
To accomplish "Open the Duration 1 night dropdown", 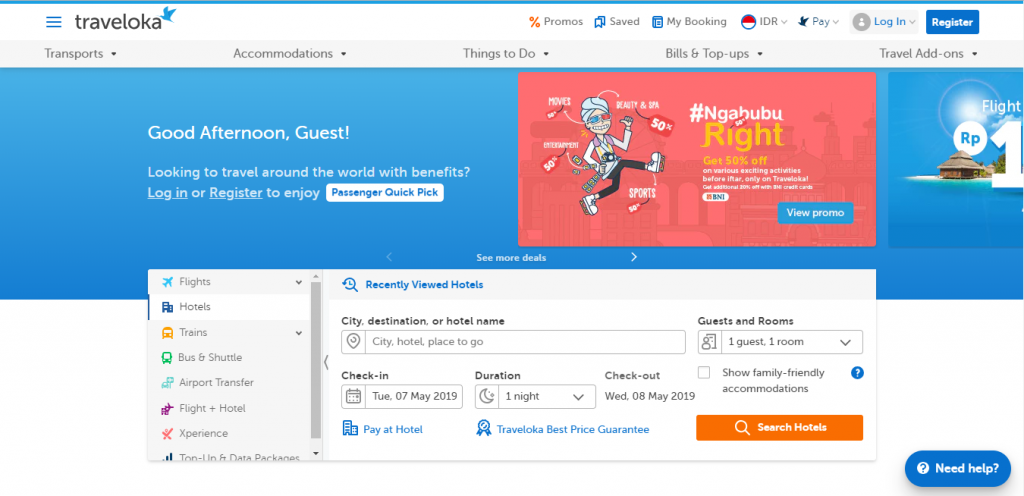I will pyautogui.click(x=536, y=396).
